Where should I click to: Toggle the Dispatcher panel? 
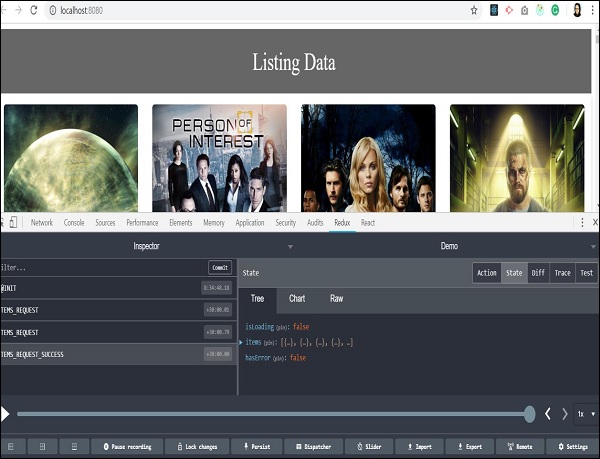[x=313, y=446]
